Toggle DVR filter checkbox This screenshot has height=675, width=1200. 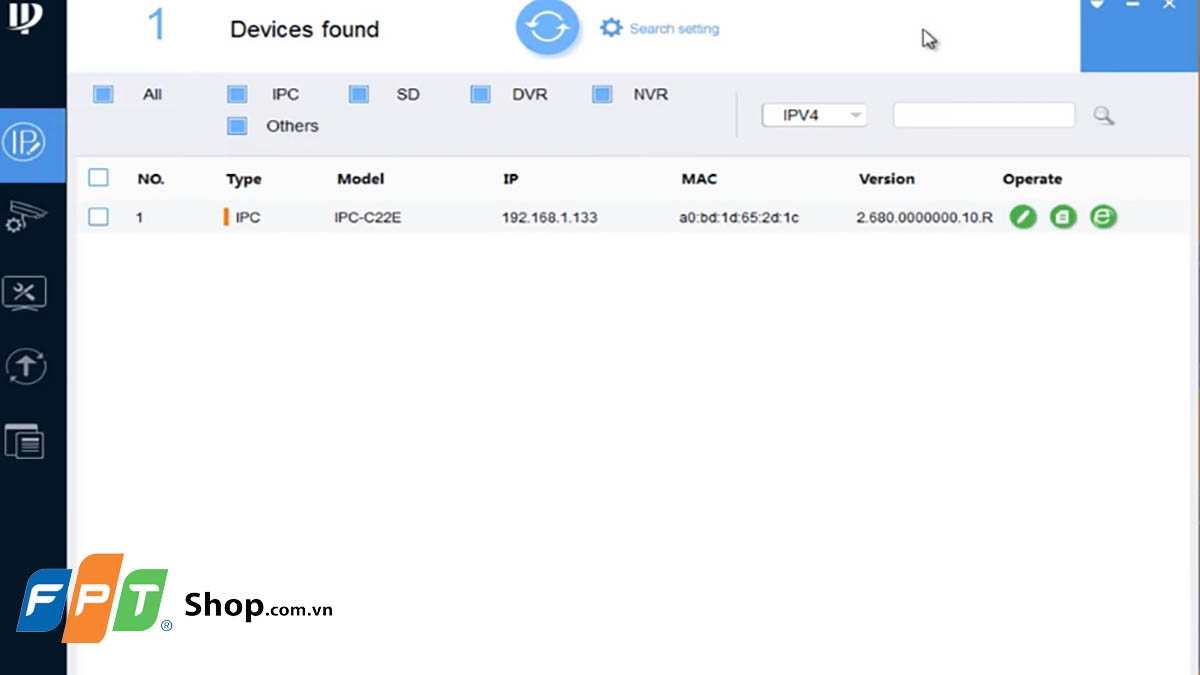point(480,95)
